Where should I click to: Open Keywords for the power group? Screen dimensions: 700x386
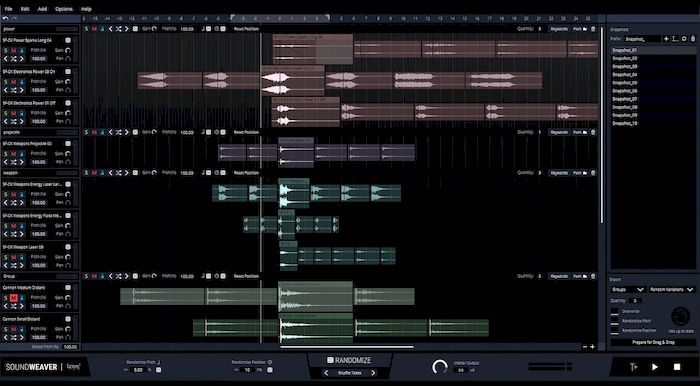(559, 29)
